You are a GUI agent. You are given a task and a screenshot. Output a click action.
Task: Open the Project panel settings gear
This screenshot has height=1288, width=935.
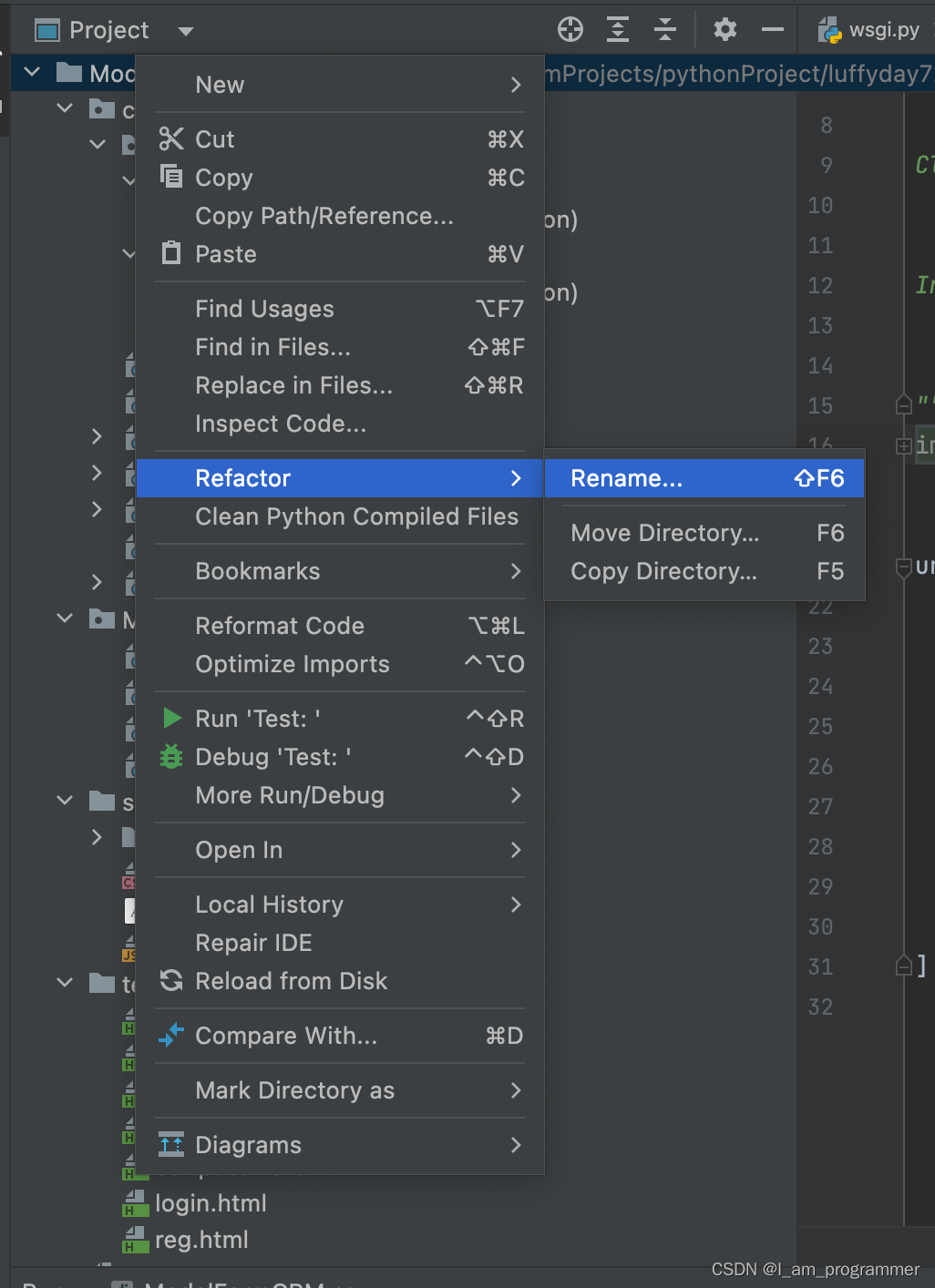click(724, 29)
